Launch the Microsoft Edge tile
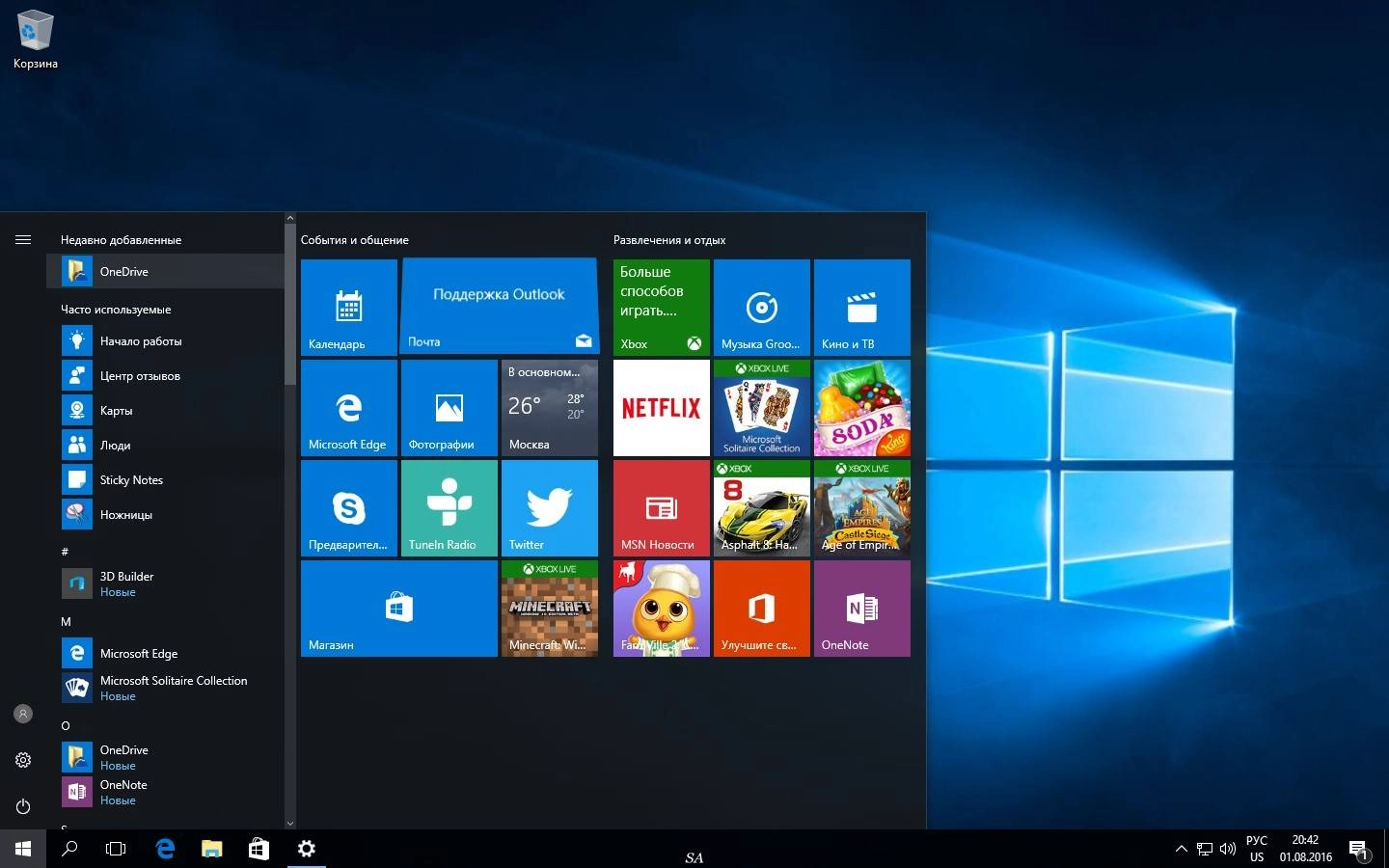This screenshot has width=1389, height=868. click(x=348, y=408)
